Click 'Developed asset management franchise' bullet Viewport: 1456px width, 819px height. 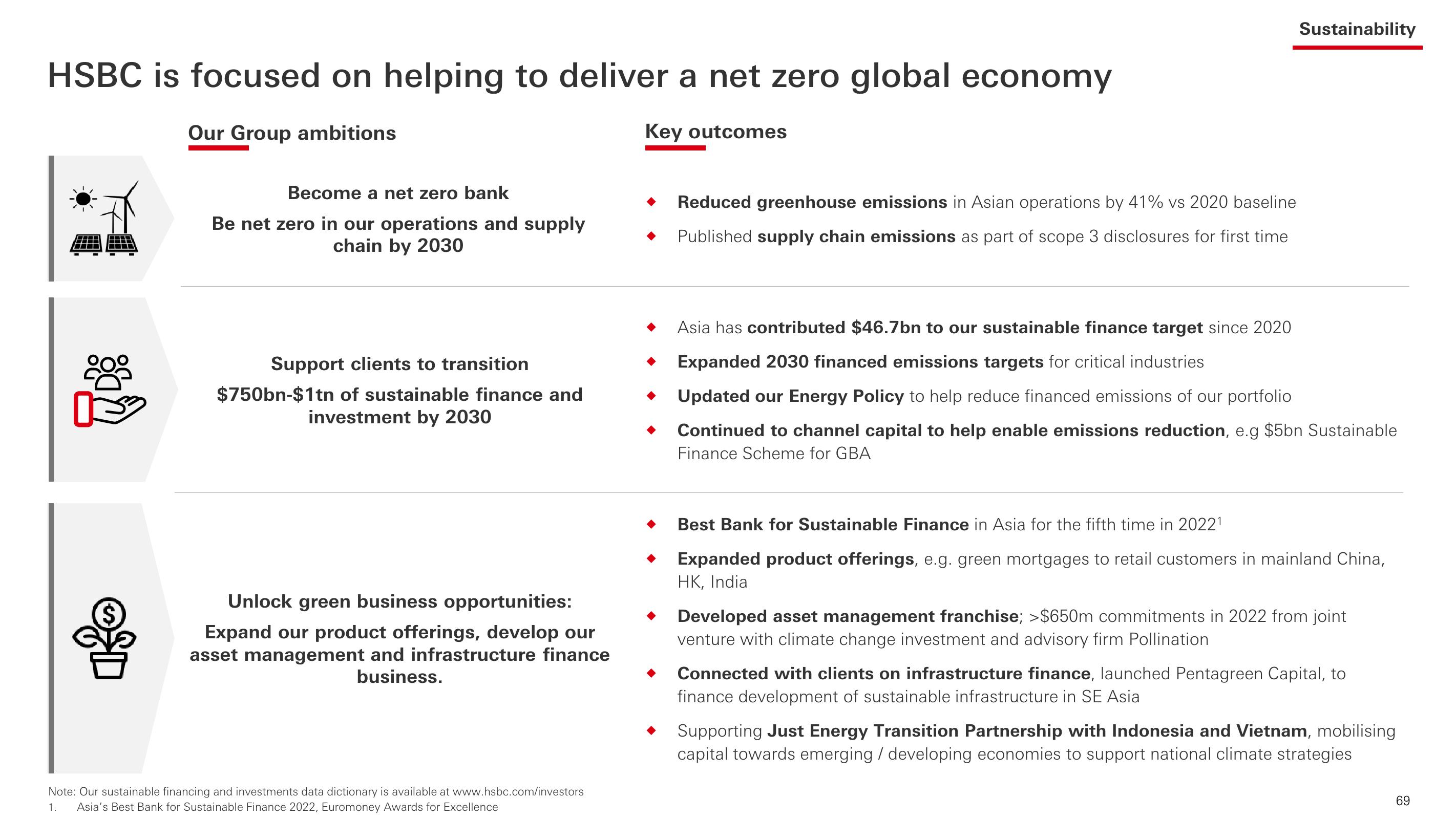click(1012, 628)
